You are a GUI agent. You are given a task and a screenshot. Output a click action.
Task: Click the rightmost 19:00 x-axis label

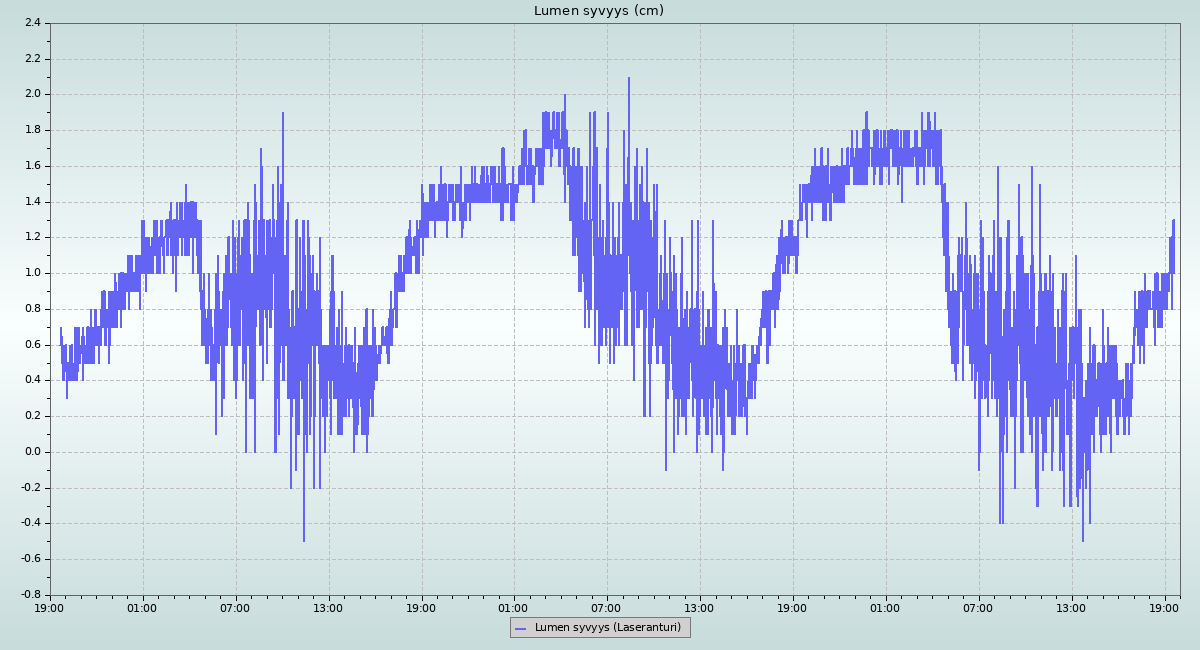pos(1165,607)
